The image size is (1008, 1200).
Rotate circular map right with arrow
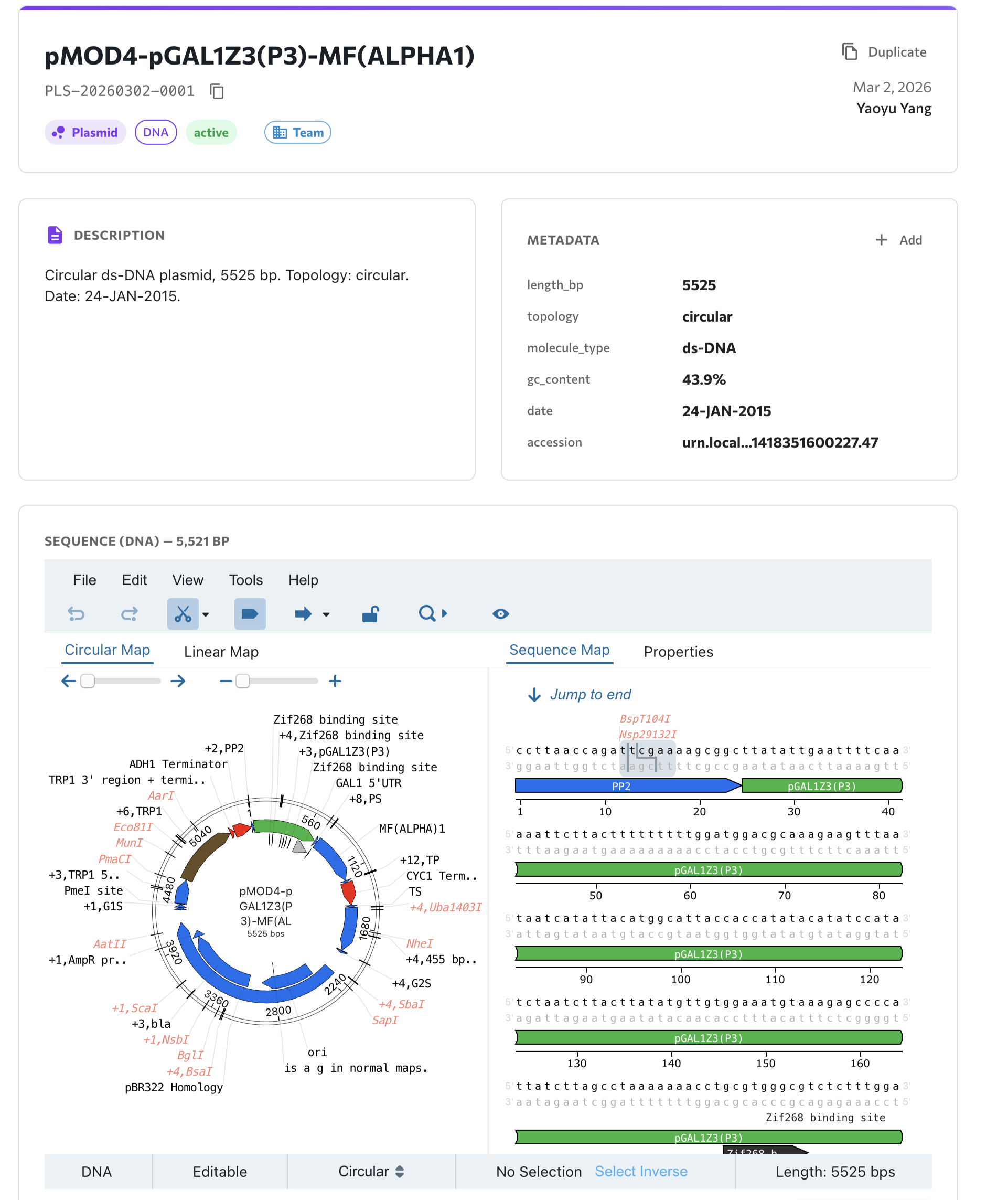coord(178,681)
